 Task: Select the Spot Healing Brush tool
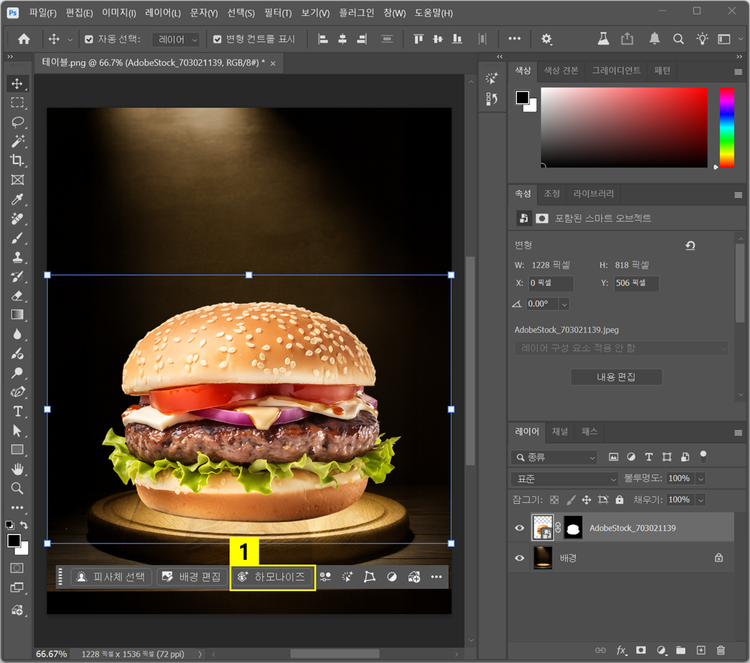pos(17,219)
